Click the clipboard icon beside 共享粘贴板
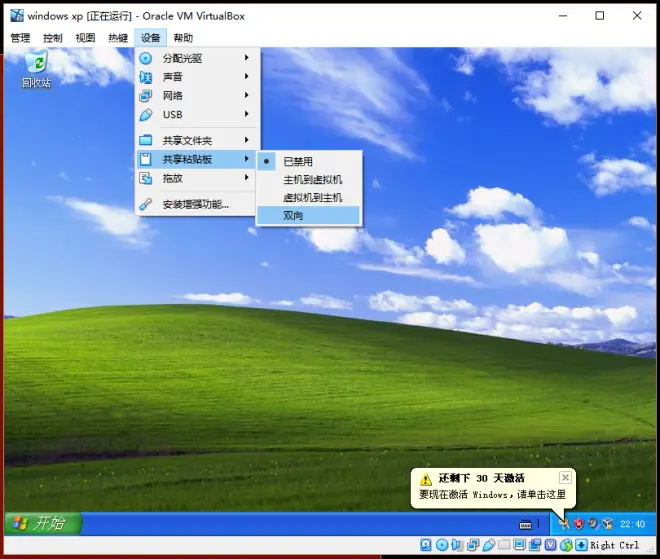Viewport: 660px width, 559px height. pos(146,159)
